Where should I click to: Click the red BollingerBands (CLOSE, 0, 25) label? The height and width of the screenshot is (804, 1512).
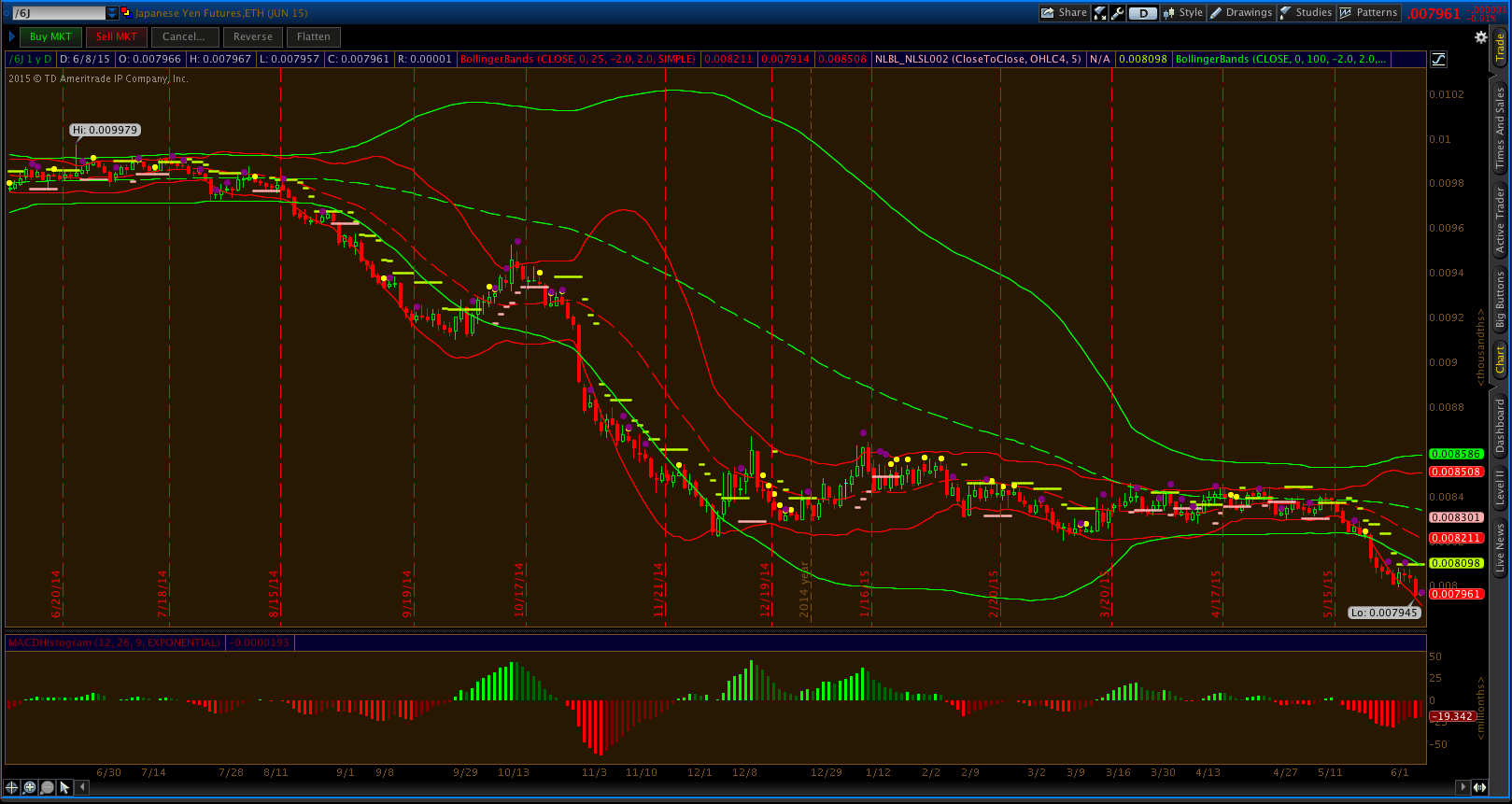(x=578, y=59)
